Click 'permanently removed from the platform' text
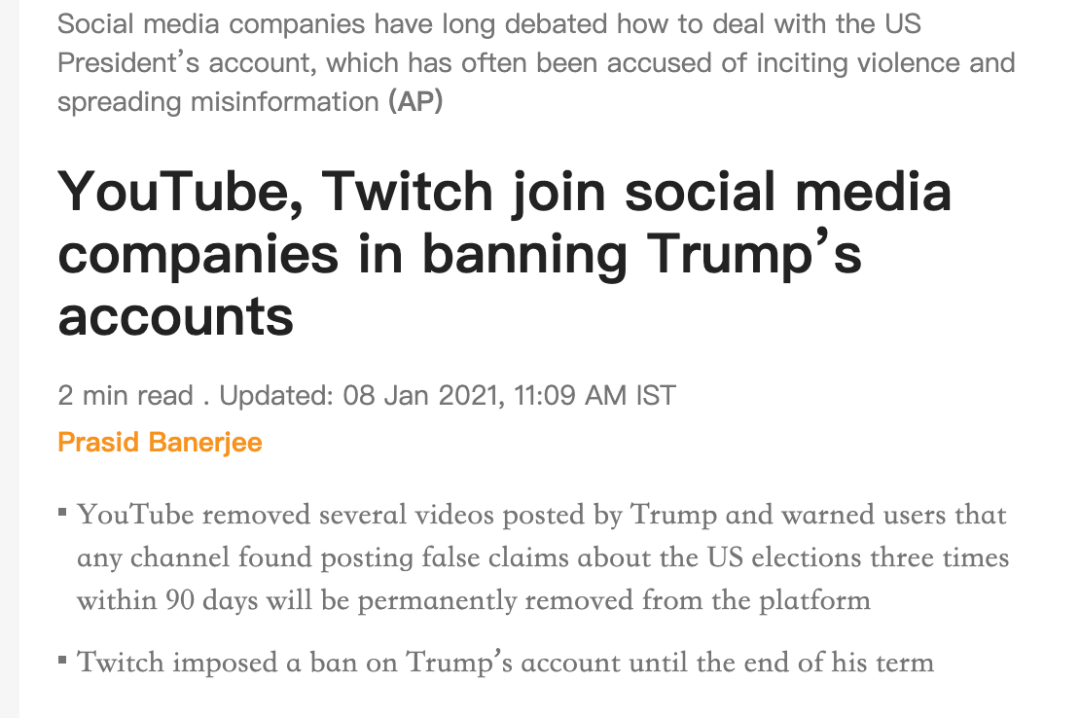This screenshot has height=718, width=1080. click(614, 601)
